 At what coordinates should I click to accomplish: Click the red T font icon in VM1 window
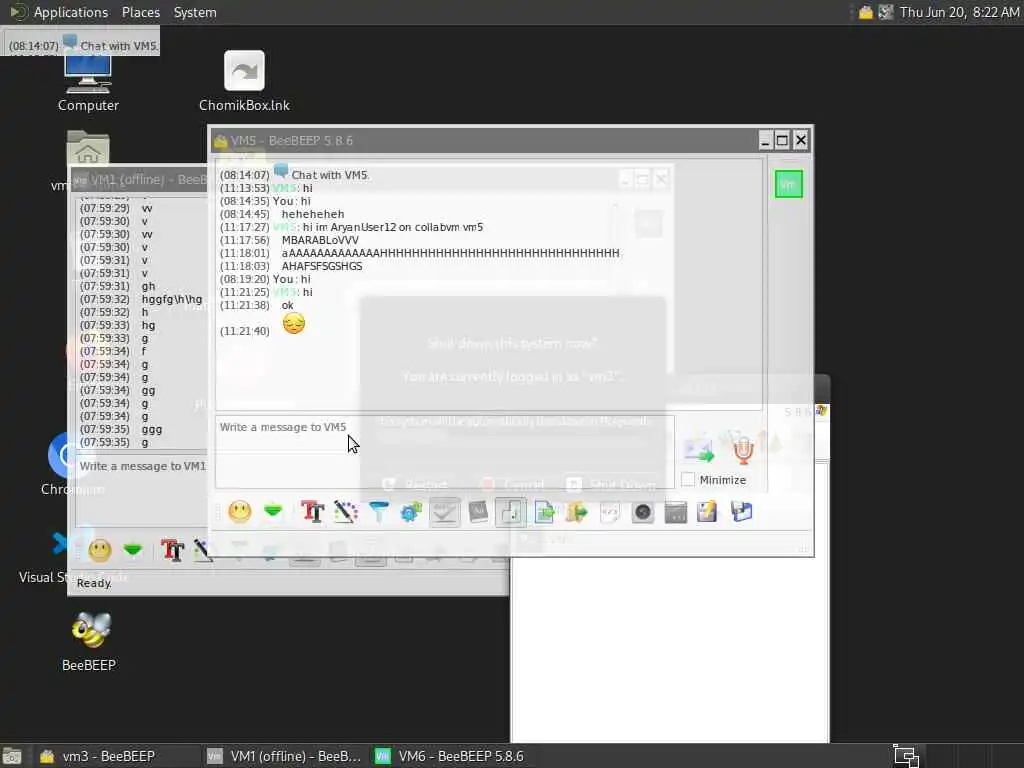172,551
